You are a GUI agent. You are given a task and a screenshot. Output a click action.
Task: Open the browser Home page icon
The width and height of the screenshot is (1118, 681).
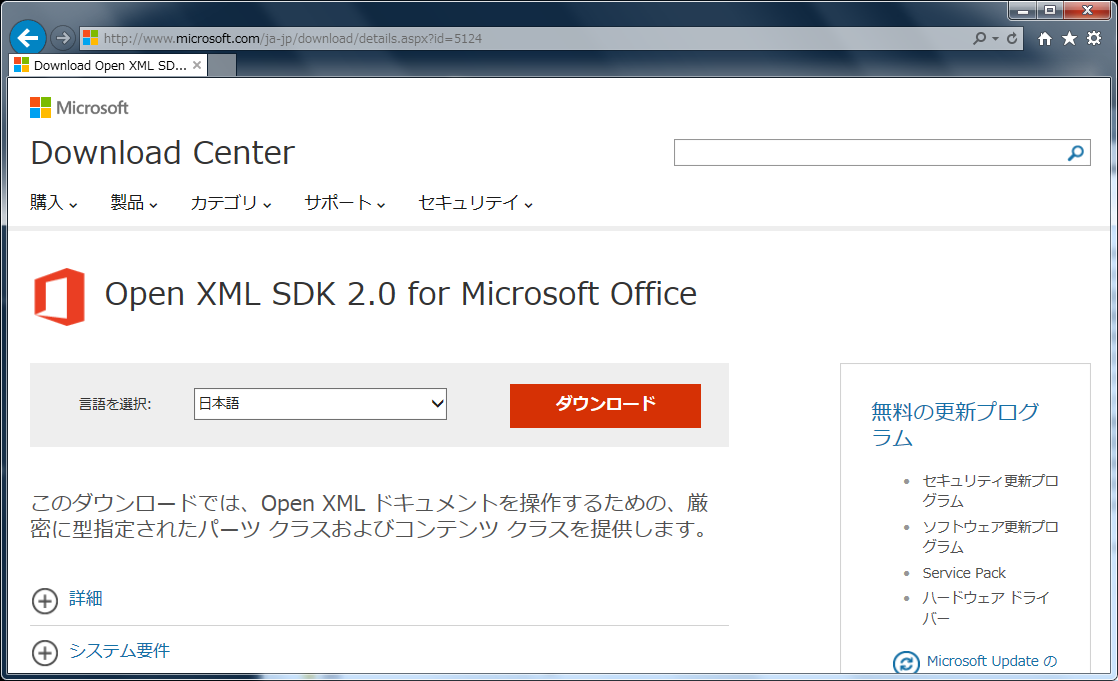[x=1045, y=38]
